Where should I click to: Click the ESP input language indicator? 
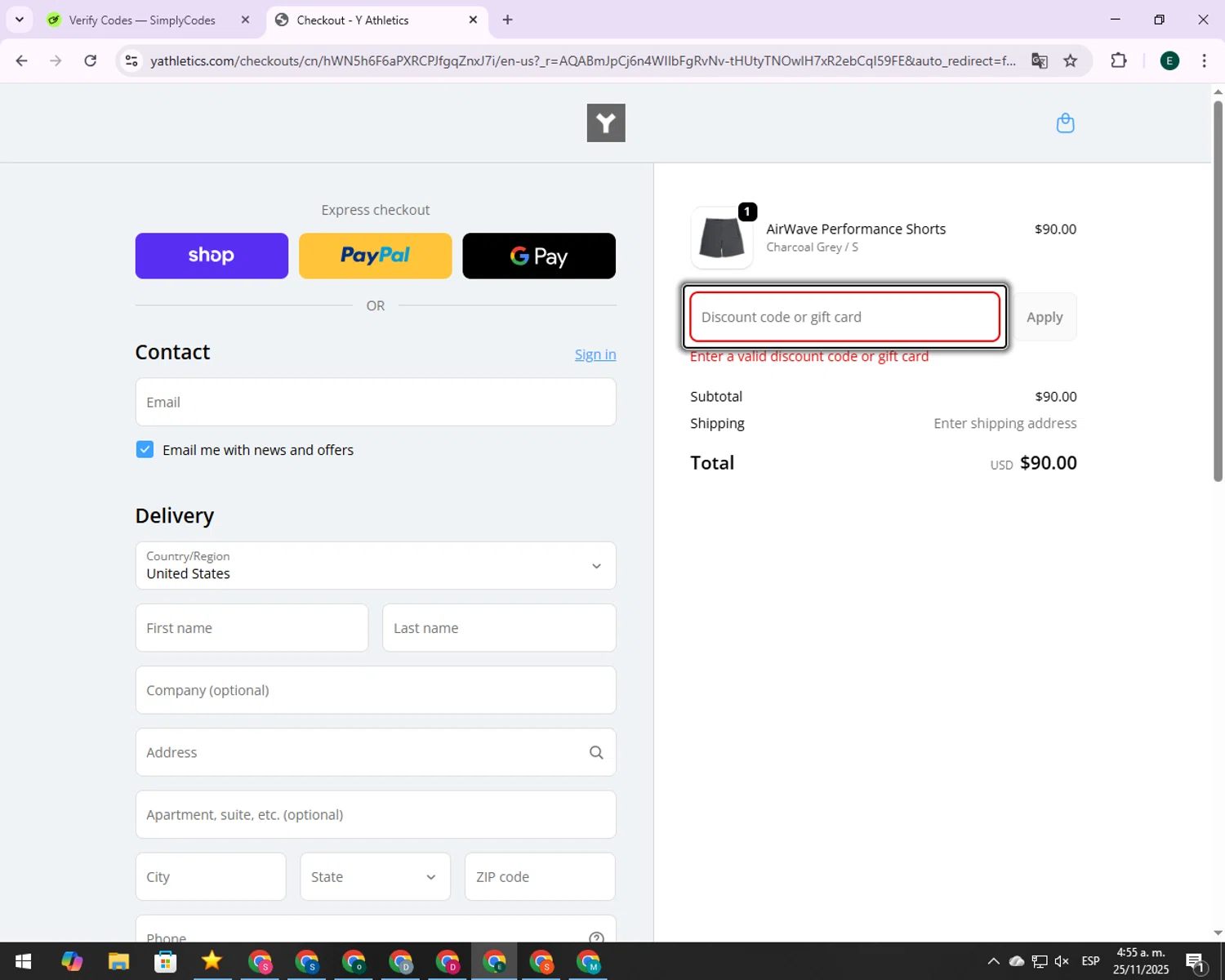coord(1090,961)
